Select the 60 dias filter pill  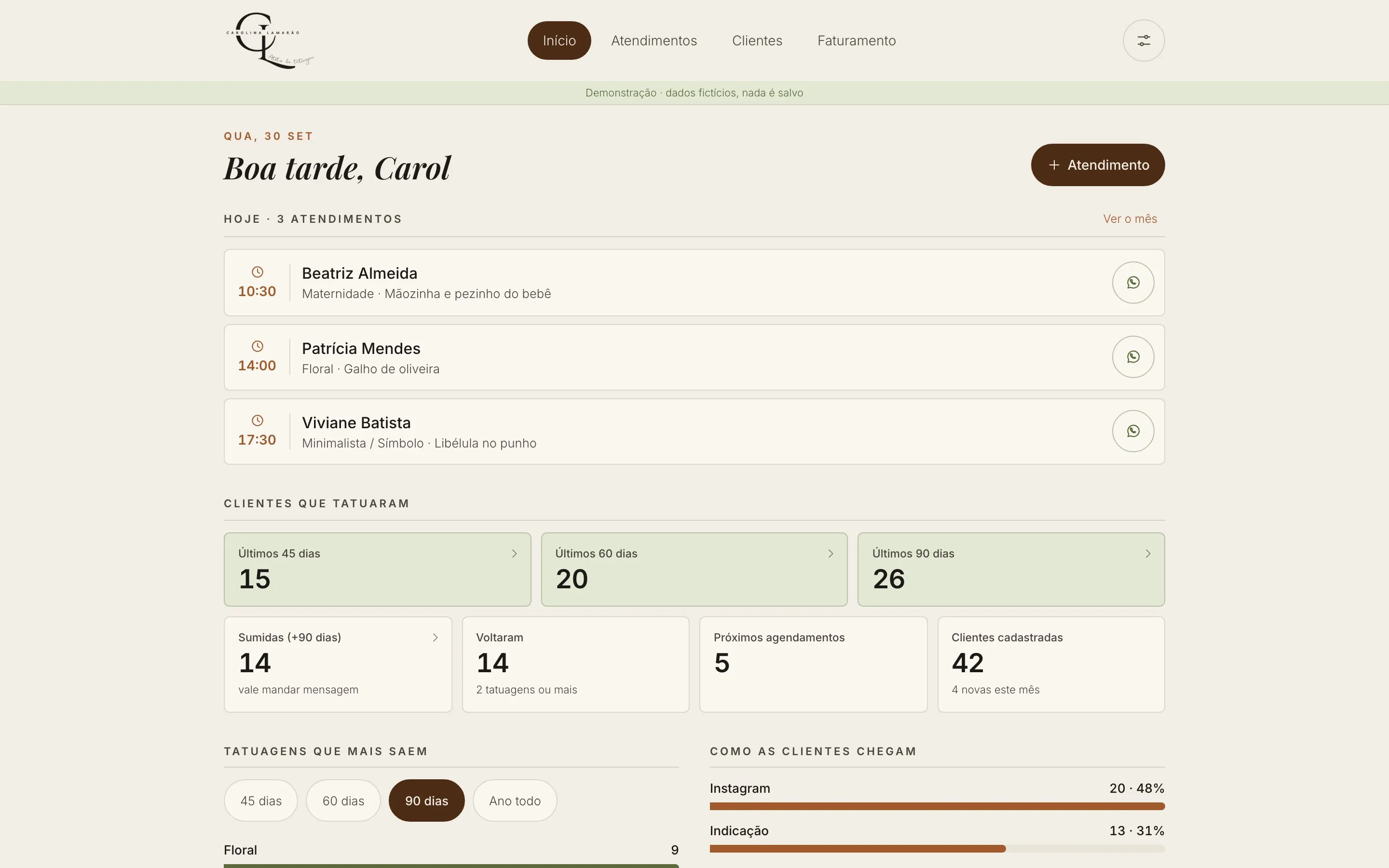tap(343, 801)
